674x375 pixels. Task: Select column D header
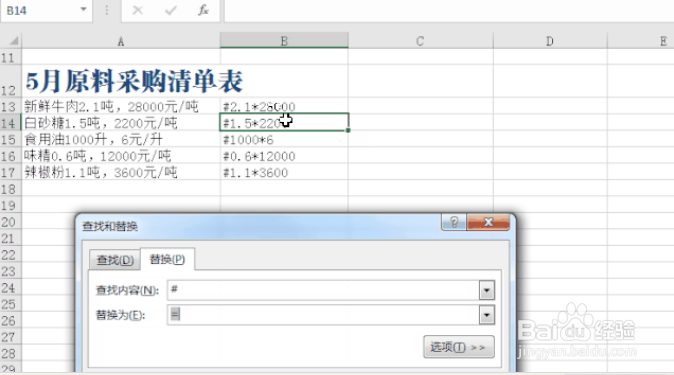[550, 41]
